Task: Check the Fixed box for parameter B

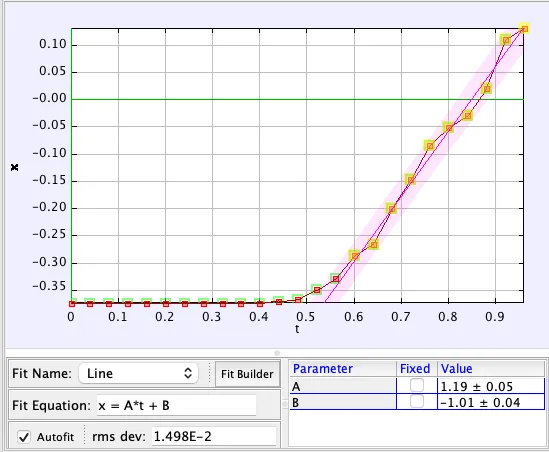Action: click(x=417, y=402)
